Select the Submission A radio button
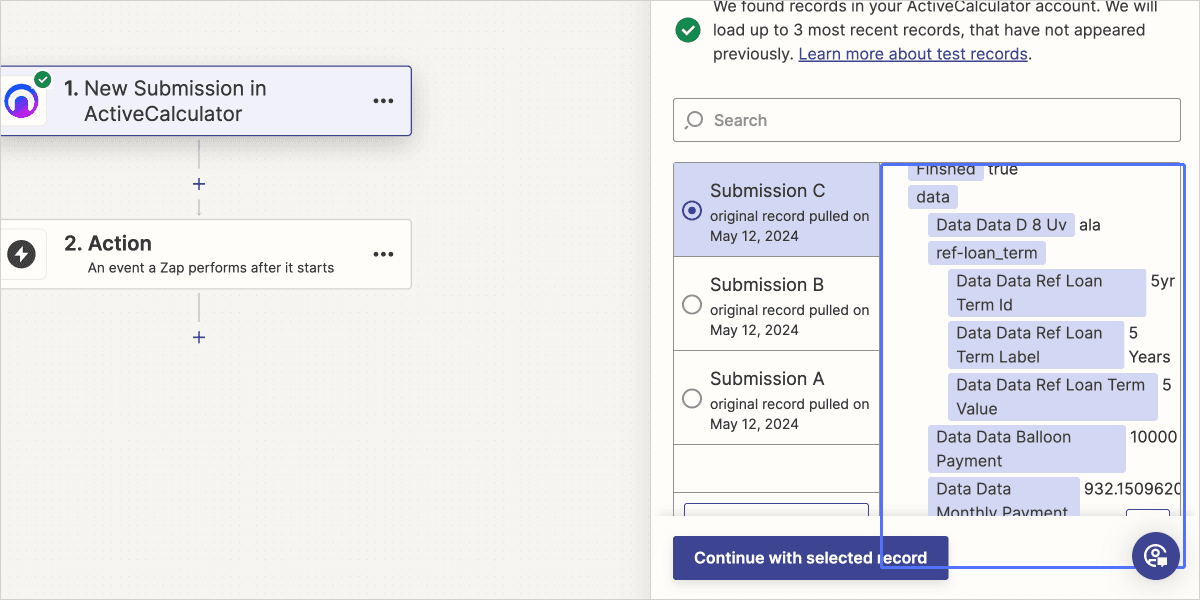Image resolution: width=1200 pixels, height=600 pixels. point(691,398)
